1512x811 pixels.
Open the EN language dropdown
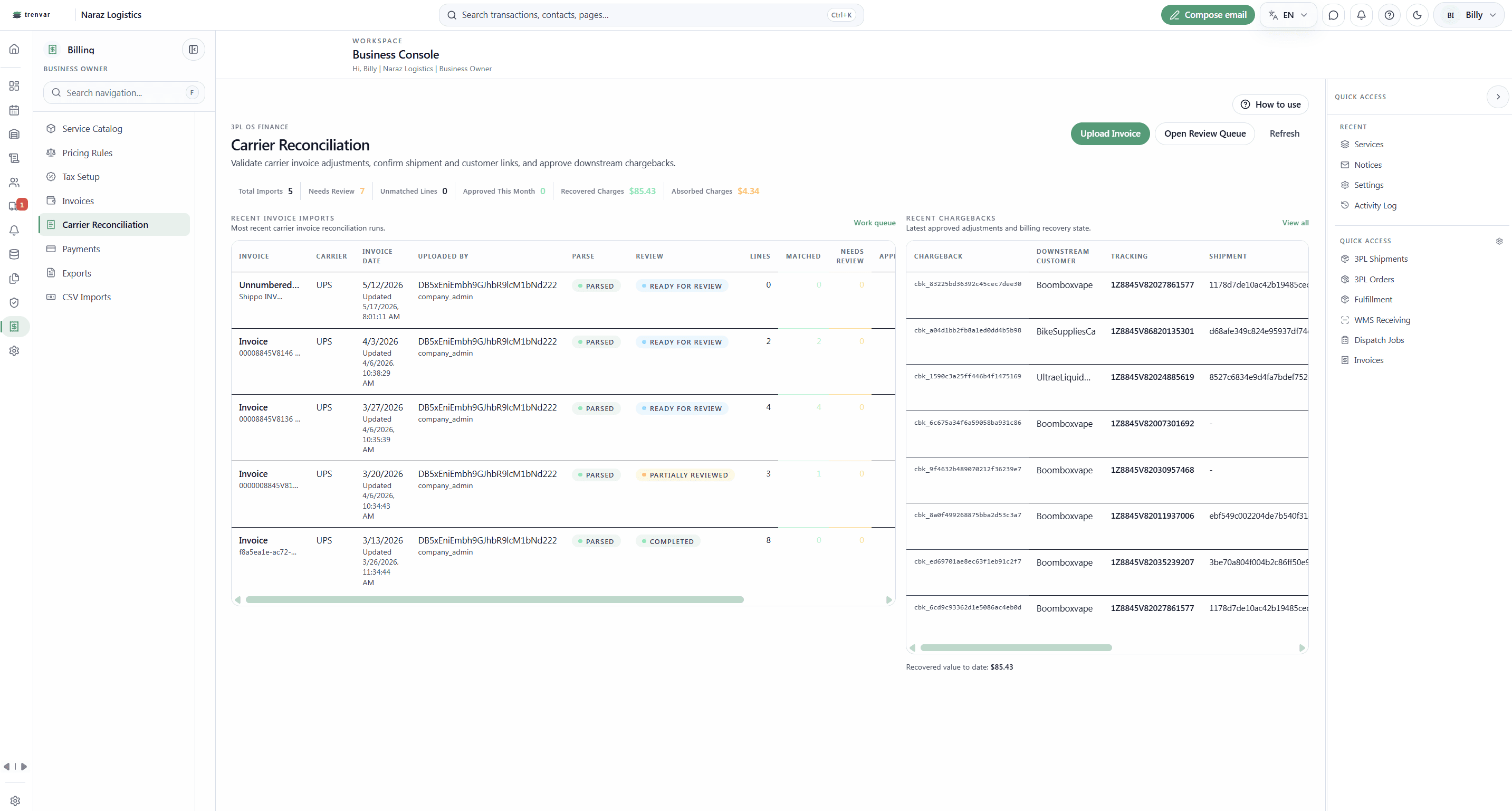(x=1288, y=15)
